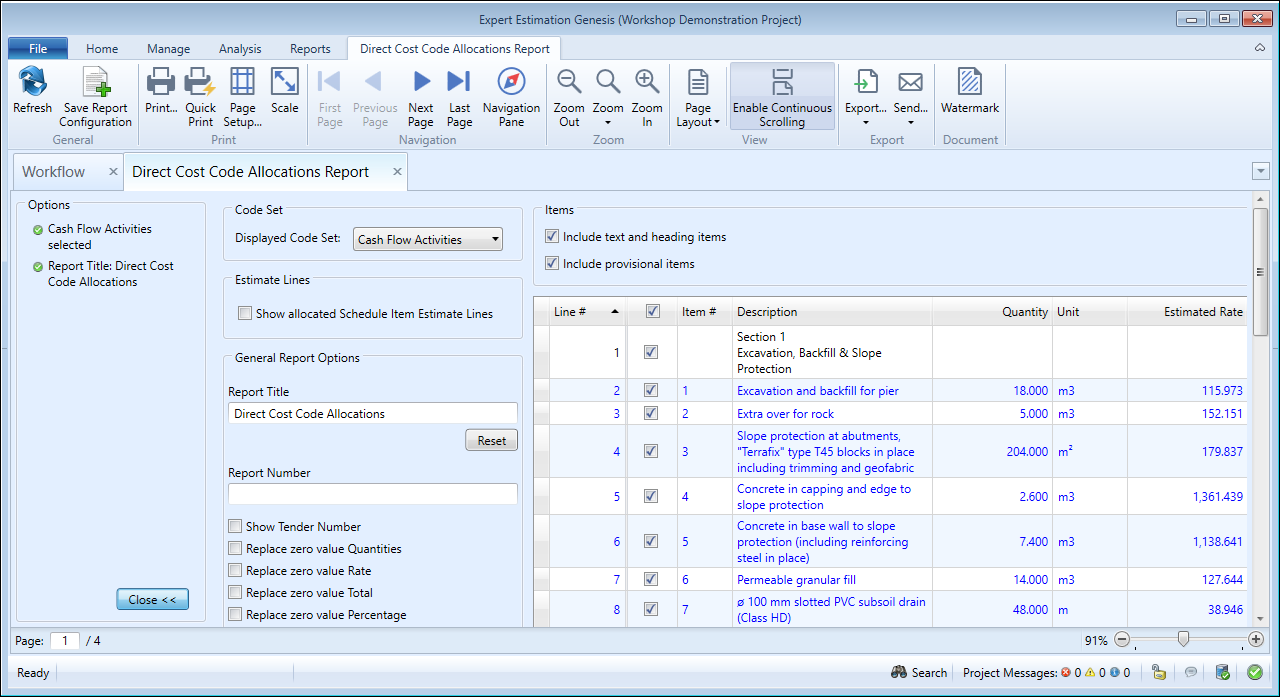The width and height of the screenshot is (1280, 697).
Task: Toggle Enable Continuous Scrolling
Action: click(x=782, y=97)
